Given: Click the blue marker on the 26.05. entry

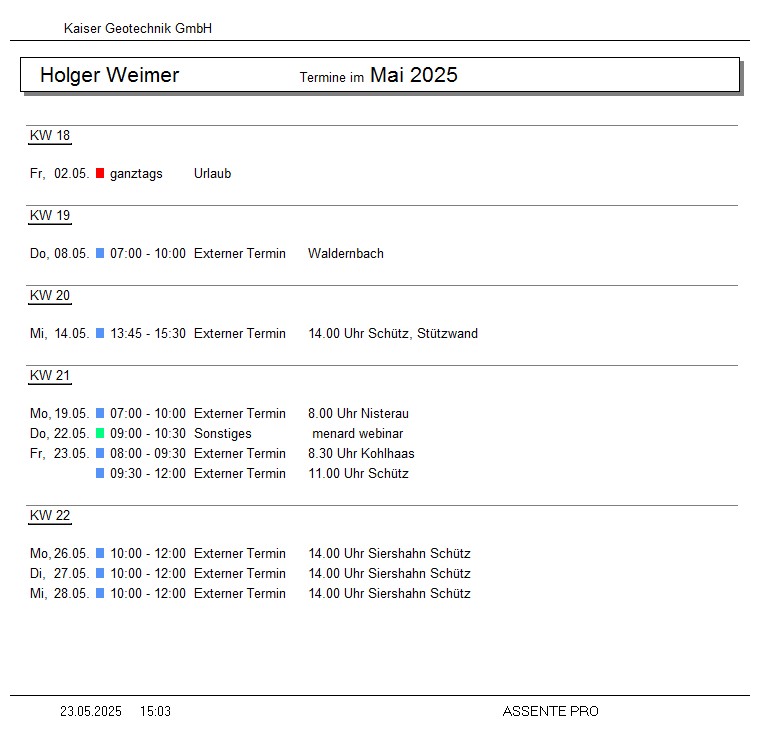Looking at the screenshot, I should click(100, 553).
